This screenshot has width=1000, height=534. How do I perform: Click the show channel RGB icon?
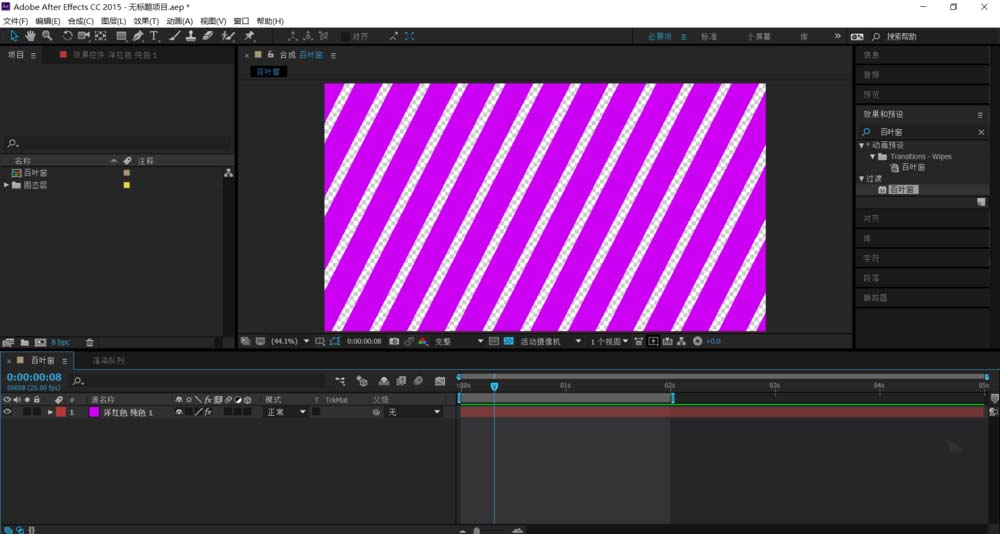click(x=423, y=341)
